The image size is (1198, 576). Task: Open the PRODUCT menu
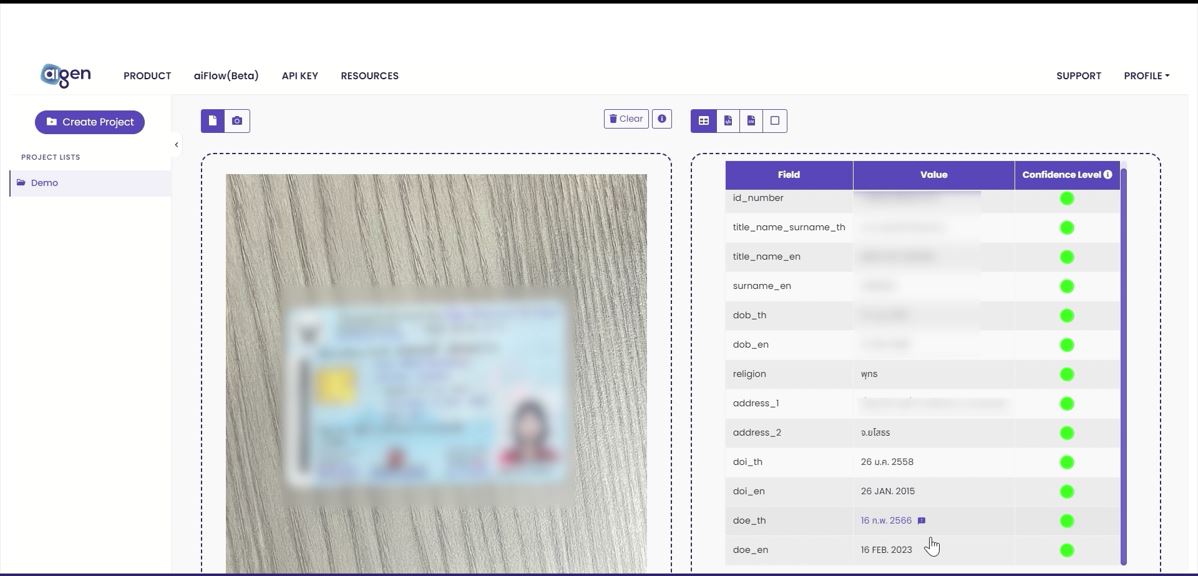click(x=147, y=75)
